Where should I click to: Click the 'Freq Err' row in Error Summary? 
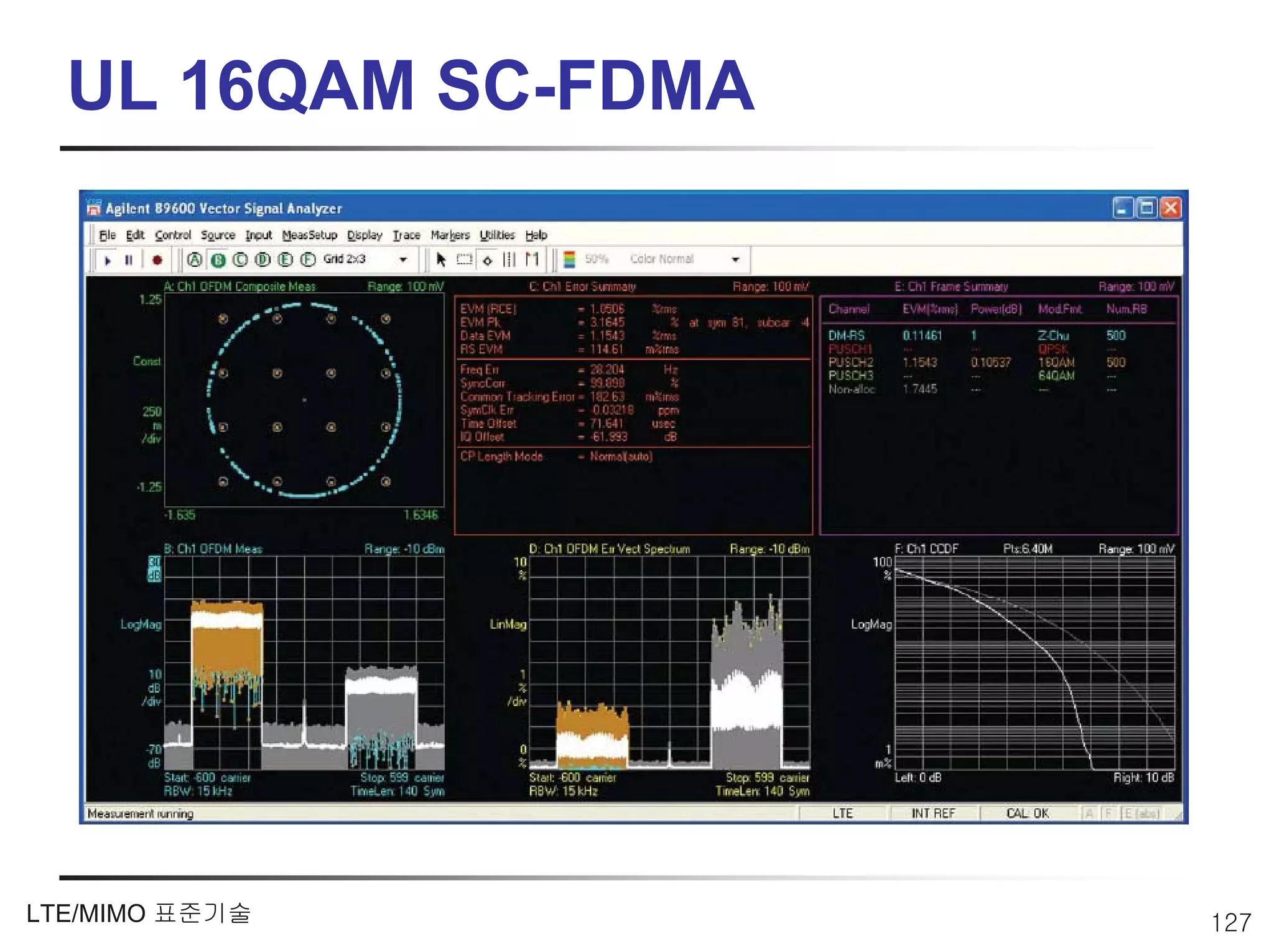pyautogui.click(x=569, y=369)
